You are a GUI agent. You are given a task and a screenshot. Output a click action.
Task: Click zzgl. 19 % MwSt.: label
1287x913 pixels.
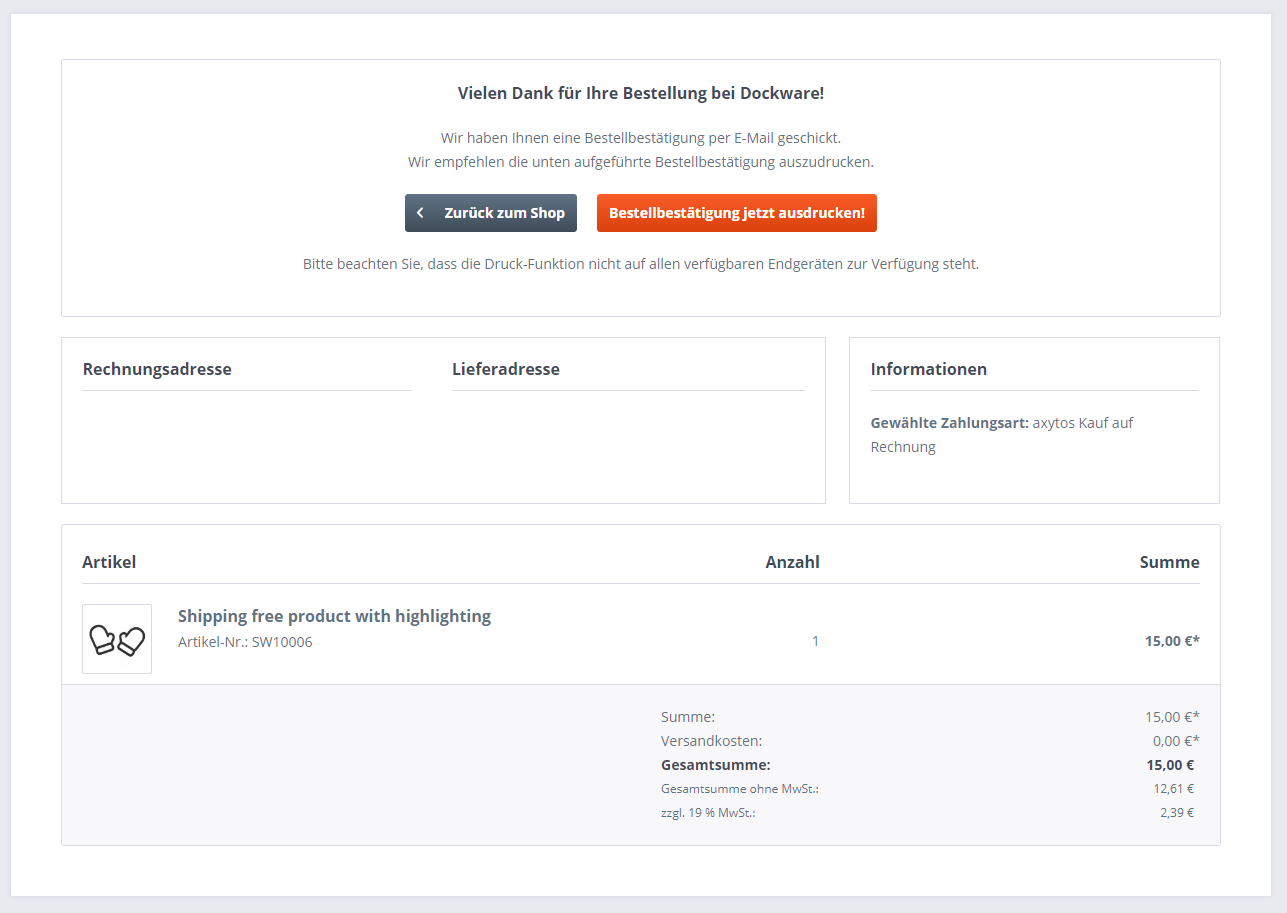pyautogui.click(x=708, y=813)
